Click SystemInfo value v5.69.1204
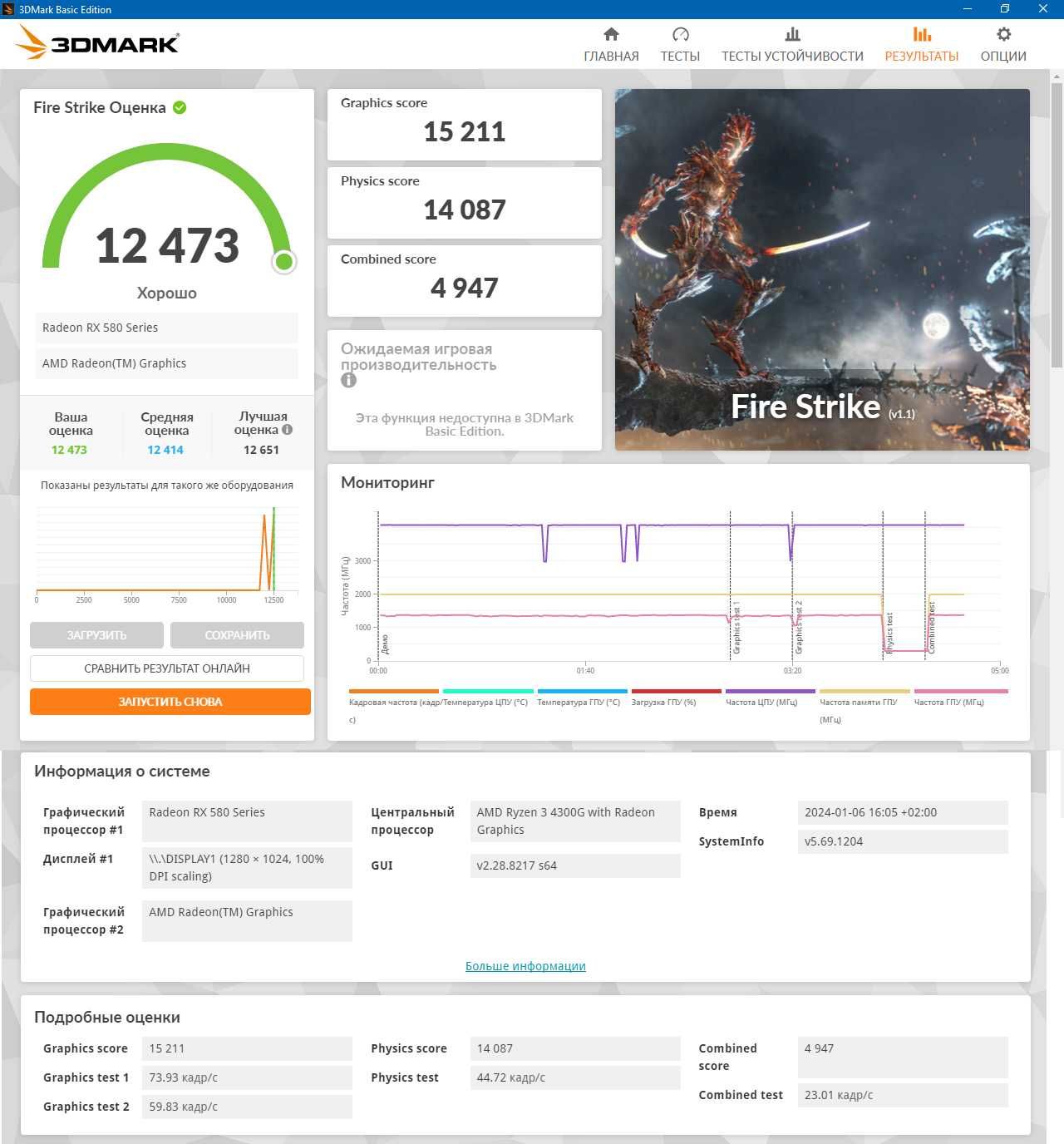1064x1144 pixels. (903, 841)
